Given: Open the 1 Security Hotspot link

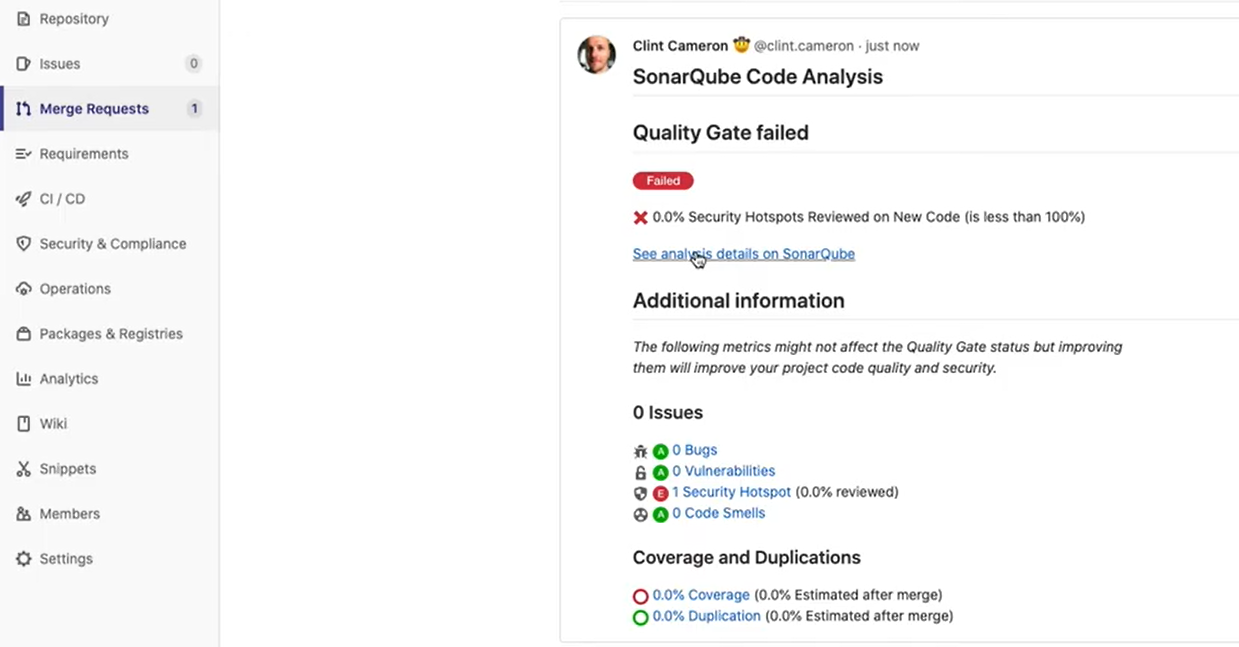Looking at the screenshot, I should [x=731, y=492].
